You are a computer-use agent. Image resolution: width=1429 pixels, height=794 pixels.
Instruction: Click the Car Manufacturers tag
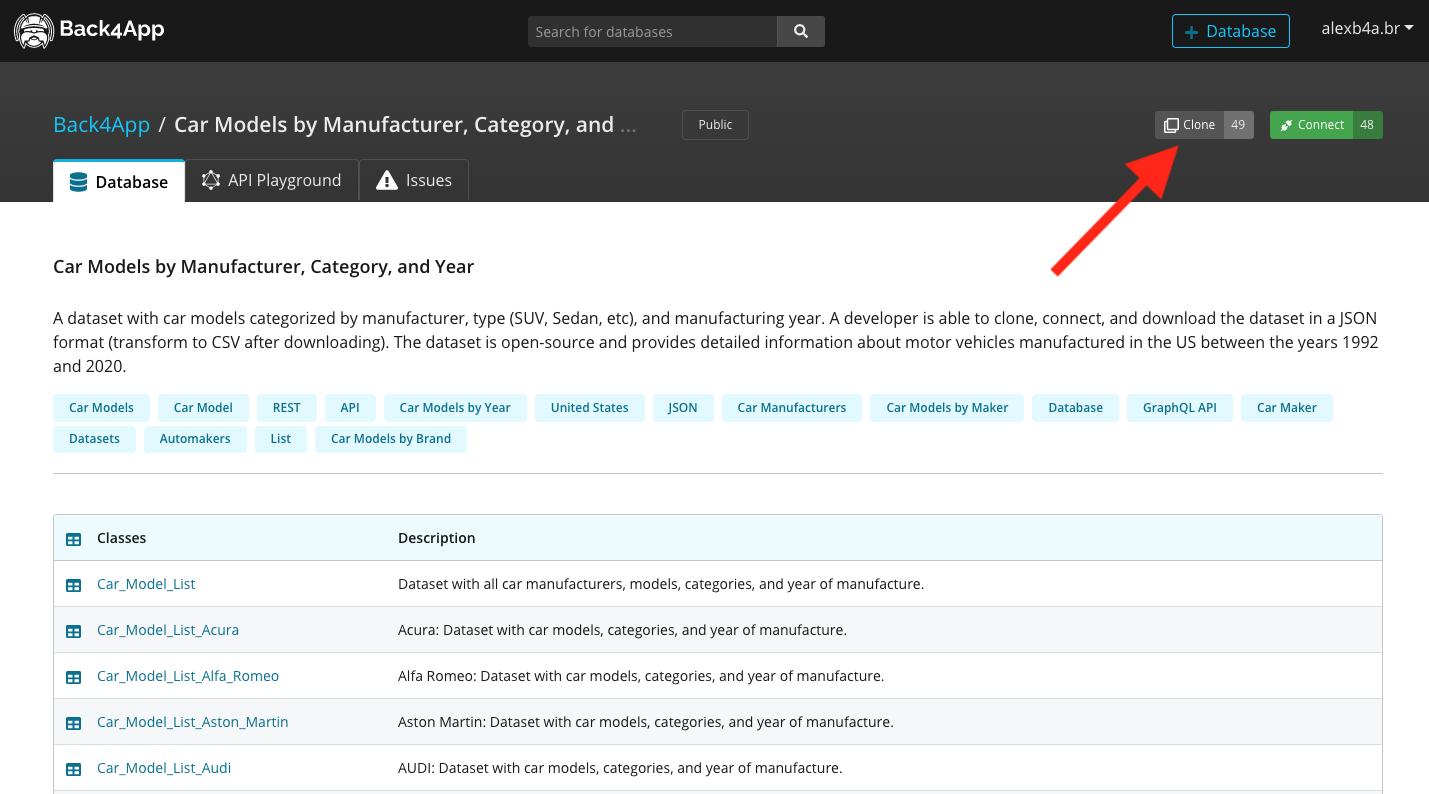tap(792, 408)
